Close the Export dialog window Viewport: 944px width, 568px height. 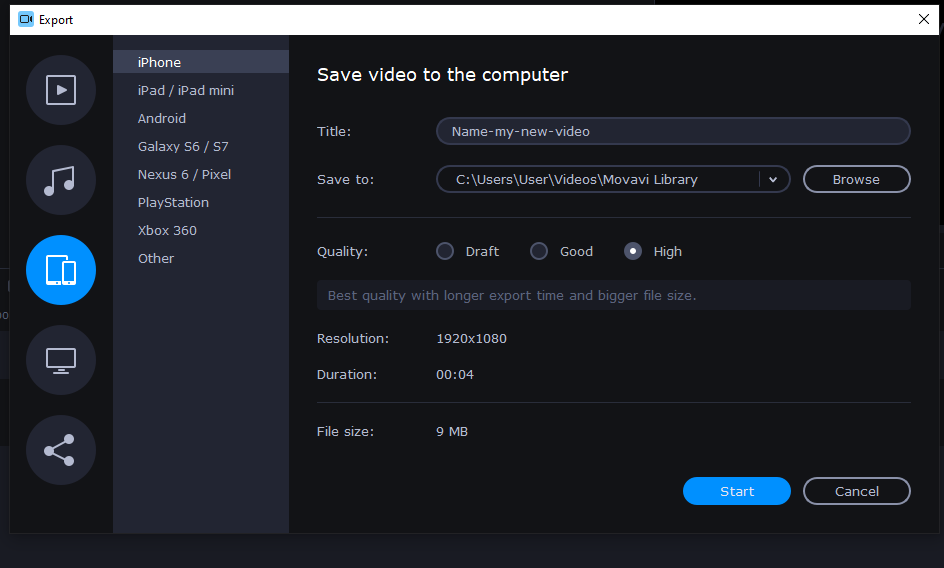pos(923,19)
